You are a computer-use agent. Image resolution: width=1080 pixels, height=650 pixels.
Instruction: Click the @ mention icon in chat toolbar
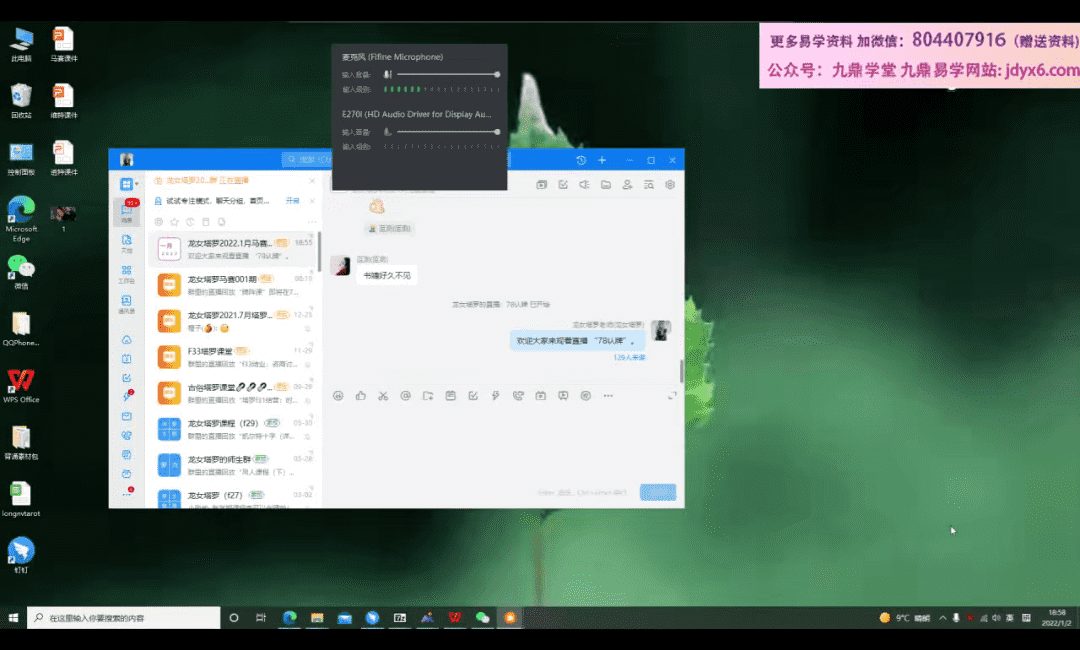(405, 396)
